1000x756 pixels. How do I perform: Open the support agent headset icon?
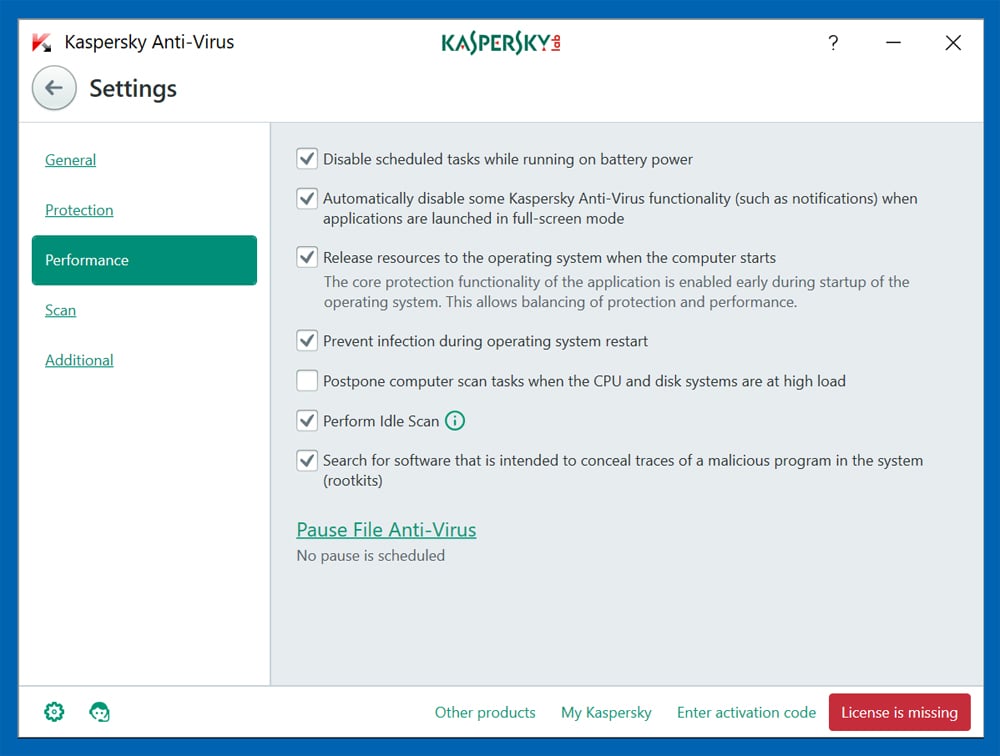99,711
